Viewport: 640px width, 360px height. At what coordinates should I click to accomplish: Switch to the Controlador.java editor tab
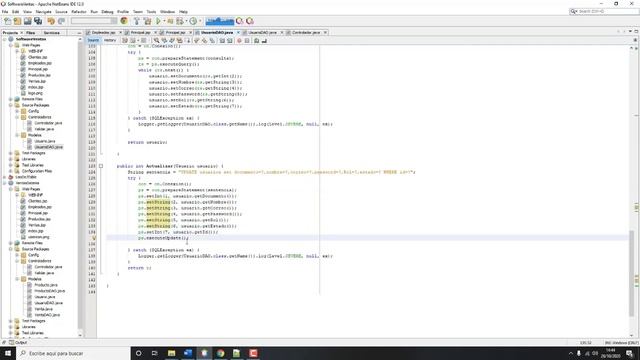306,32
